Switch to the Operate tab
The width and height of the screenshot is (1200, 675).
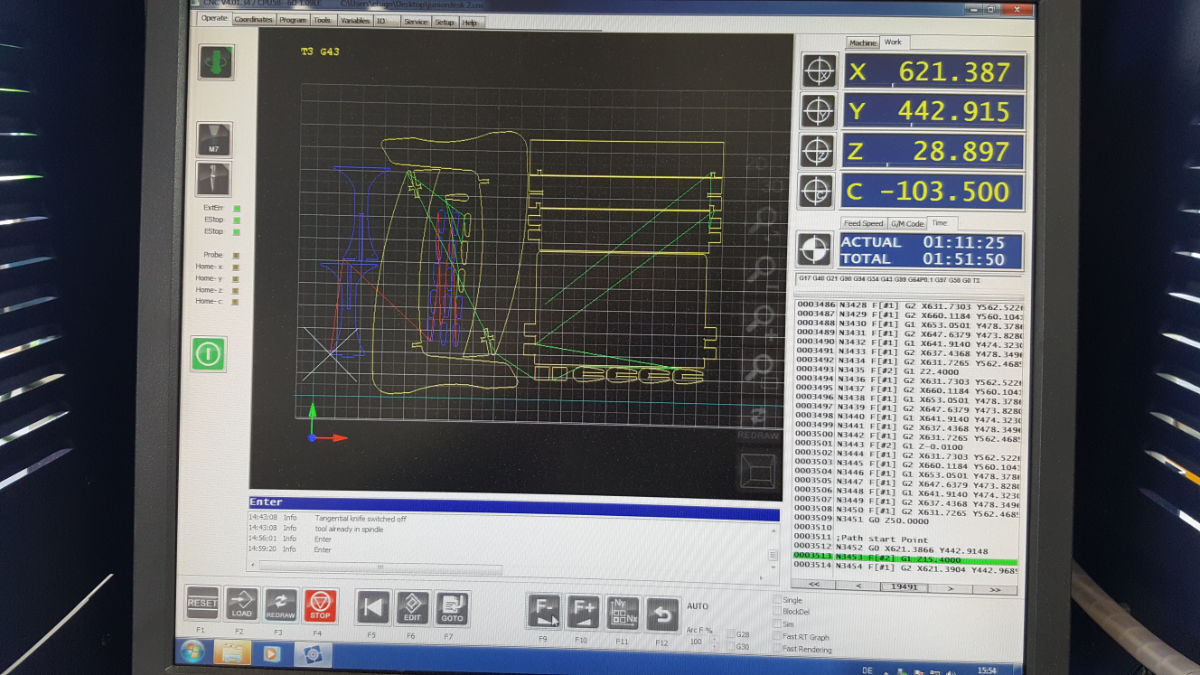(214, 18)
